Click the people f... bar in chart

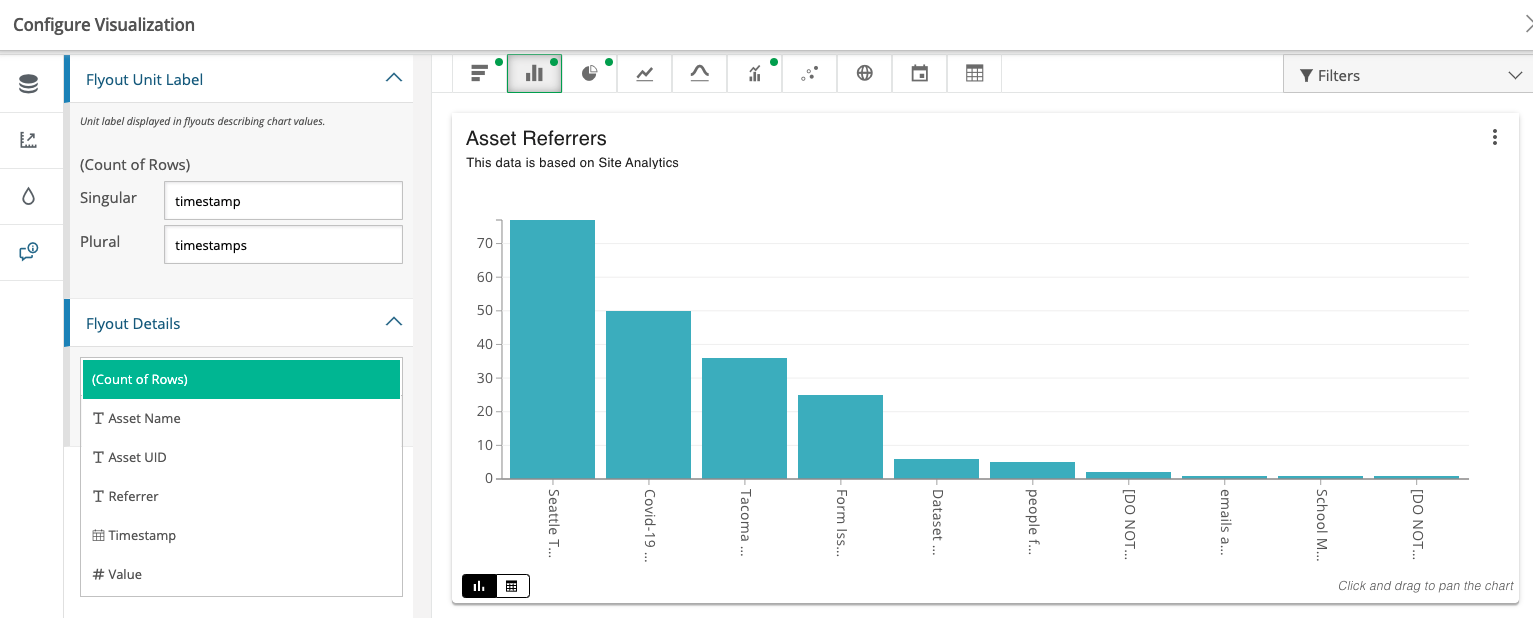pyautogui.click(x=1032, y=470)
